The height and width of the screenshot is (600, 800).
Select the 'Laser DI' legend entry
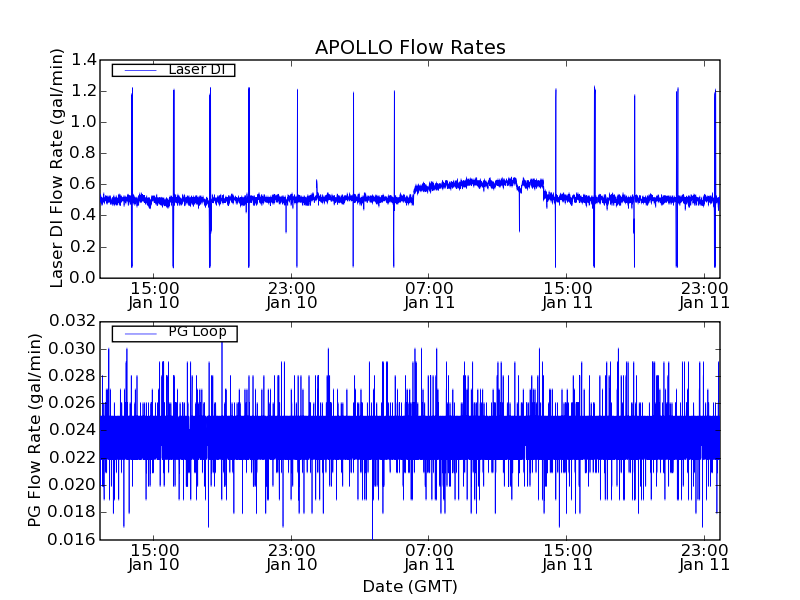173,70
